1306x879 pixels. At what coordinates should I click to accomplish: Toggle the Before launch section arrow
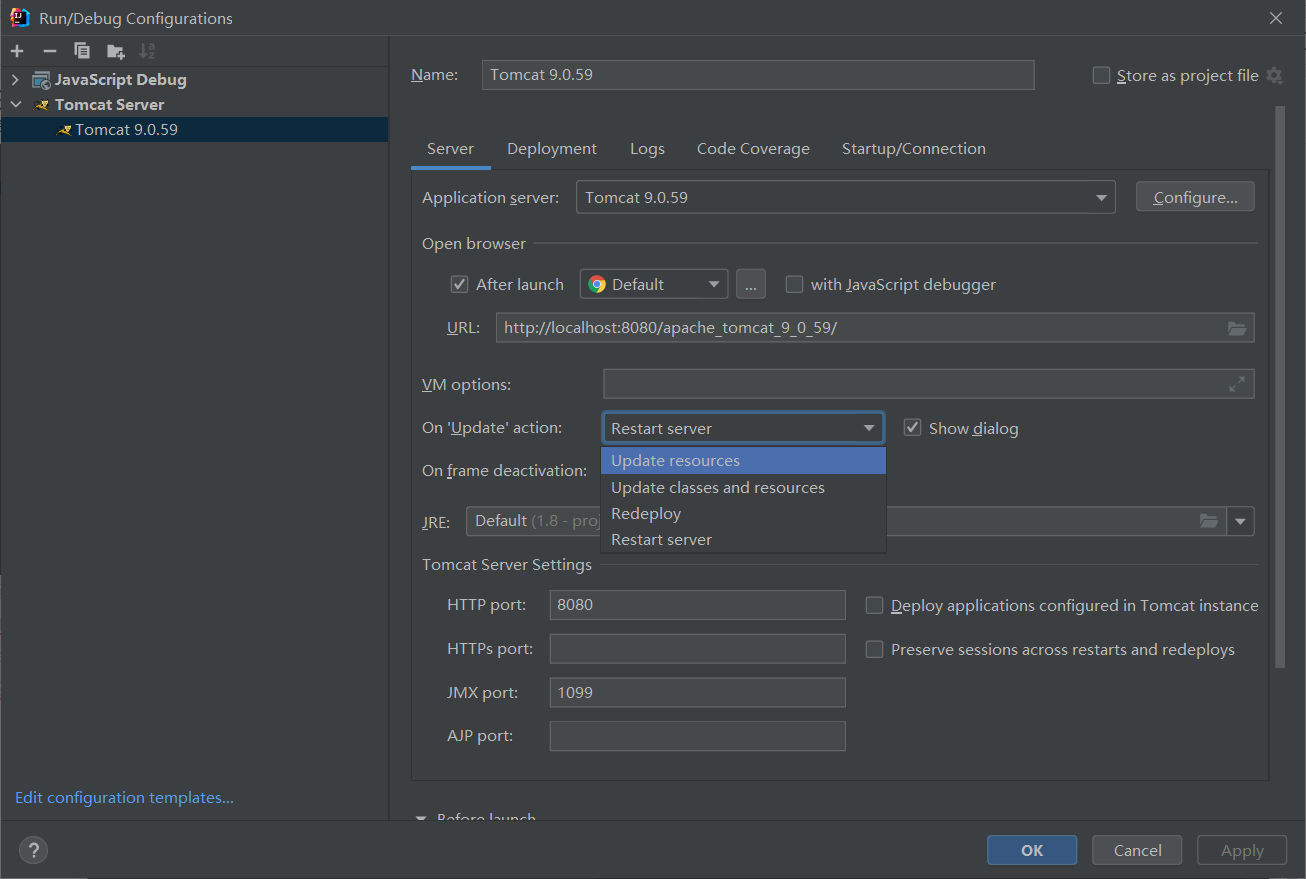point(421,818)
